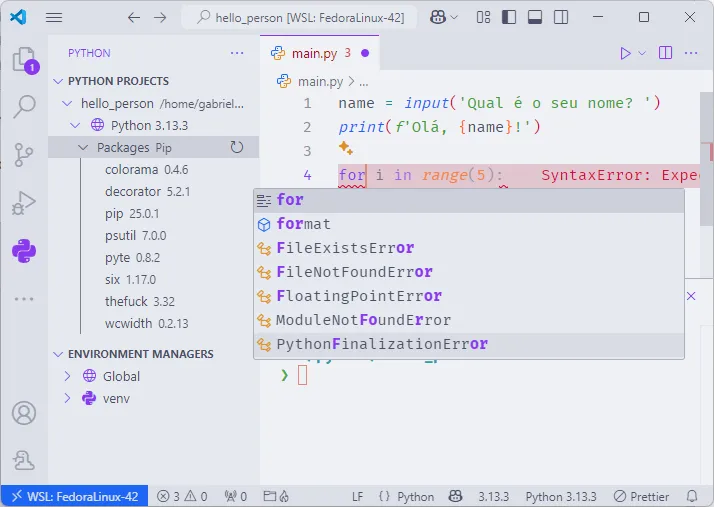Open the Search view in activity bar
The height and width of the screenshot is (507, 714).
pos(24,107)
